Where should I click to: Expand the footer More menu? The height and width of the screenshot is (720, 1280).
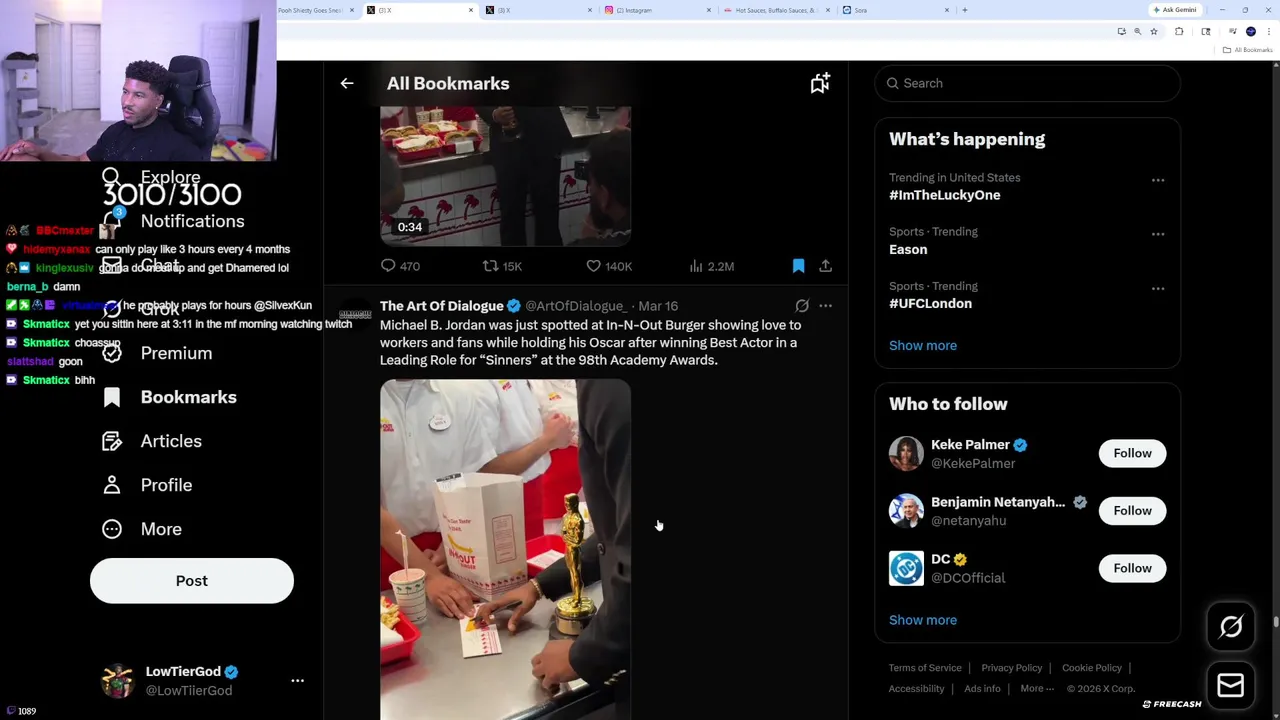click(1037, 689)
